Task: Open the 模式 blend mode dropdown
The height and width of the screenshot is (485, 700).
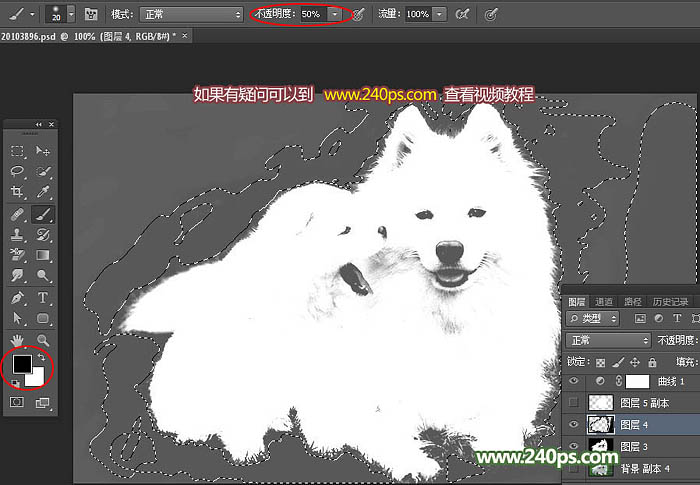Action: click(191, 15)
